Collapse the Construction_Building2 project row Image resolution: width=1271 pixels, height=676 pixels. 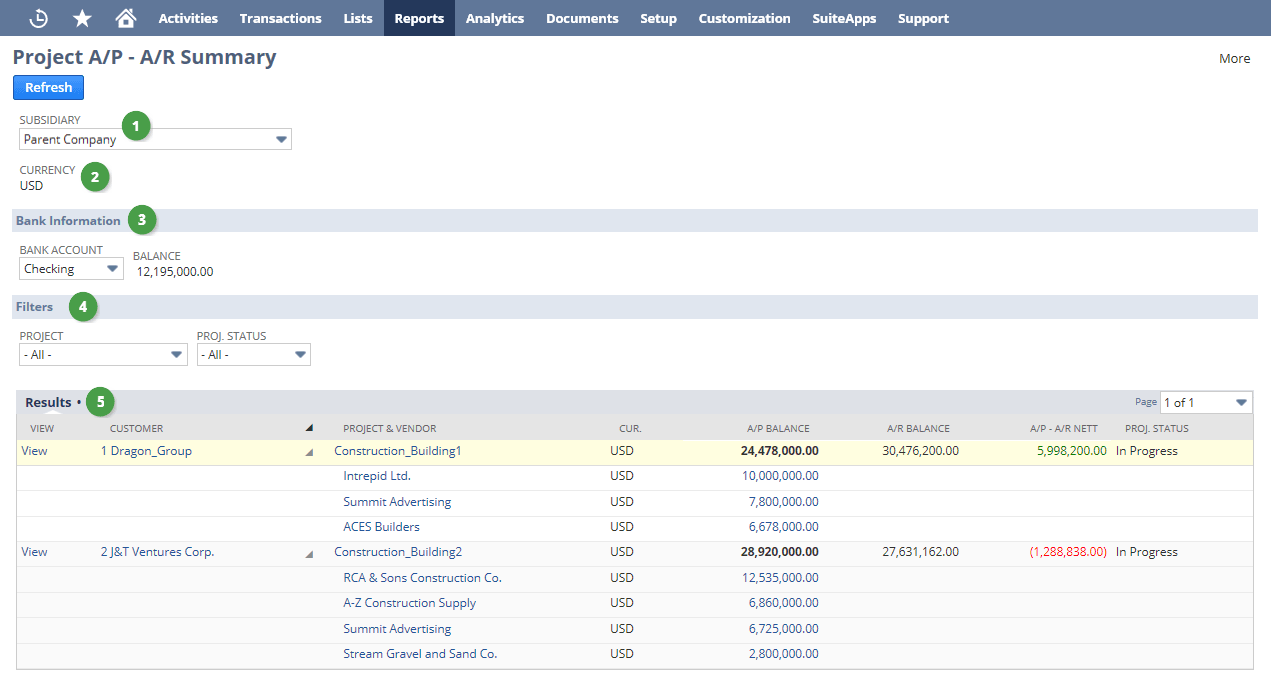pyautogui.click(x=309, y=553)
